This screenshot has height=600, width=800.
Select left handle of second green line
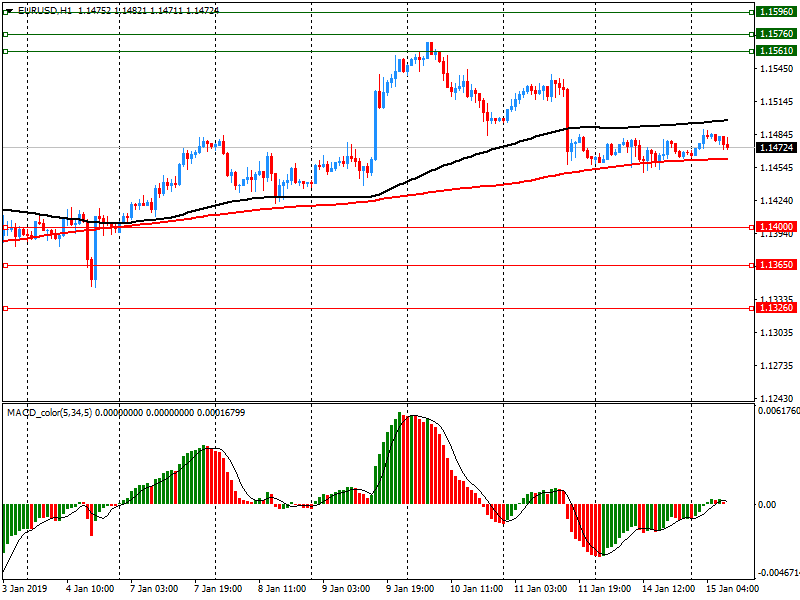6,34
